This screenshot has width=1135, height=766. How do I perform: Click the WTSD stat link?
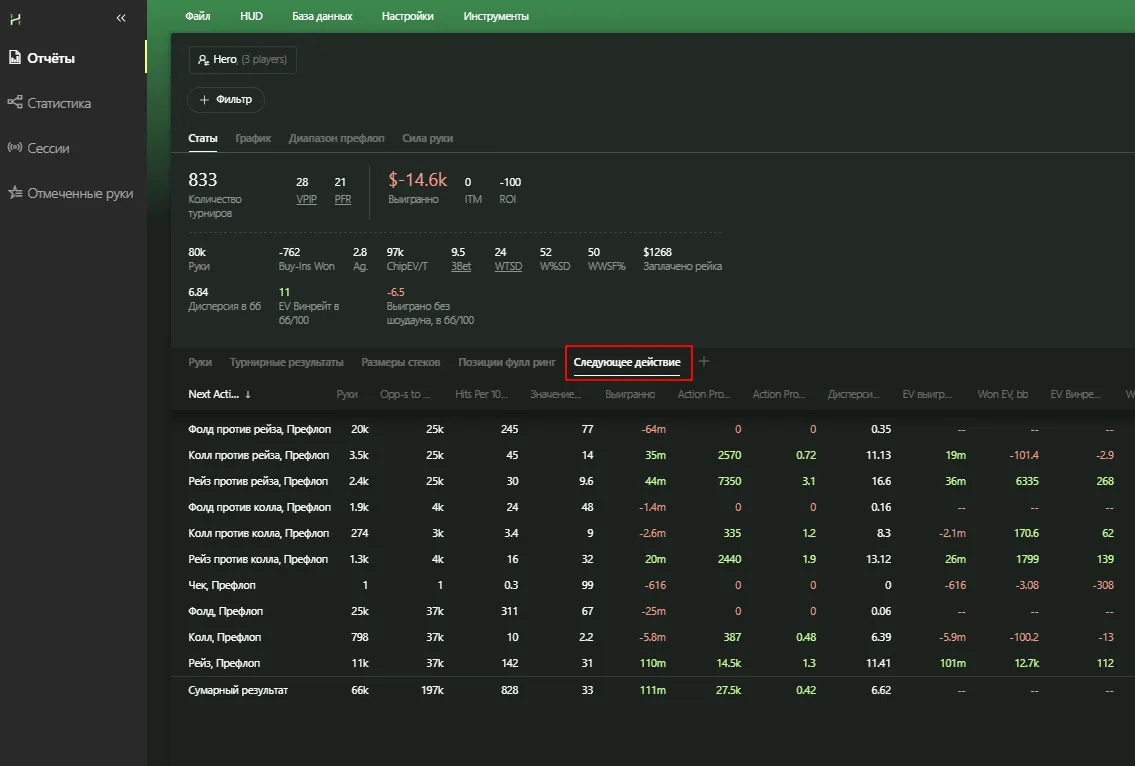pyautogui.click(x=508, y=267)
